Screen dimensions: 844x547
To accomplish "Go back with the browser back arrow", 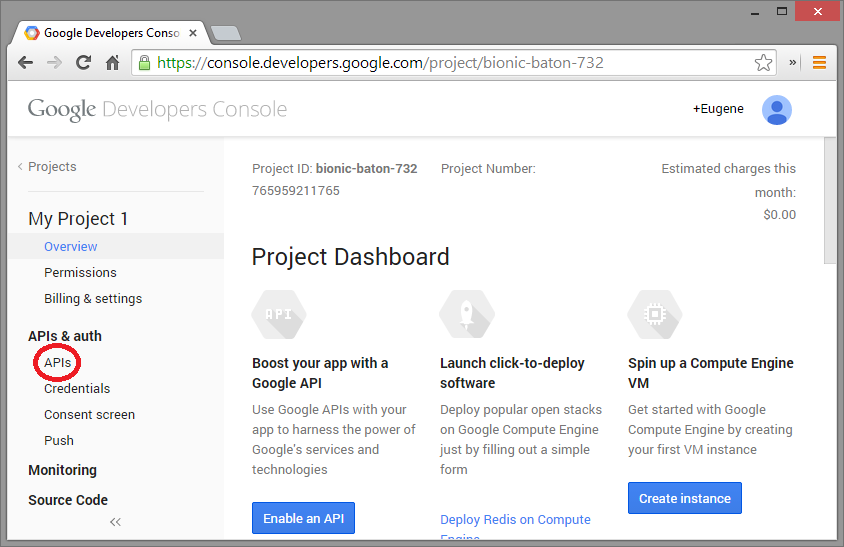I will click(25, 63).
